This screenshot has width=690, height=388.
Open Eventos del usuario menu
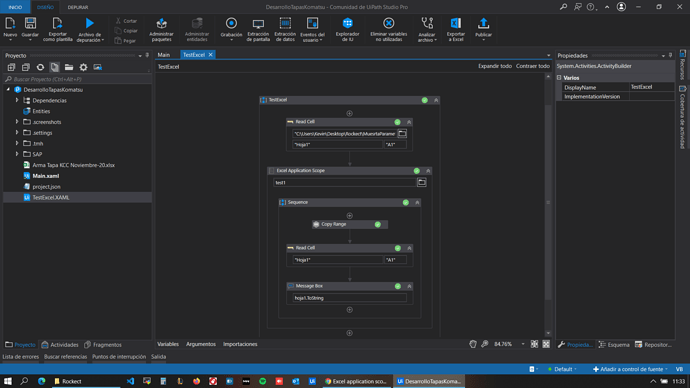[x=312, y=29]
